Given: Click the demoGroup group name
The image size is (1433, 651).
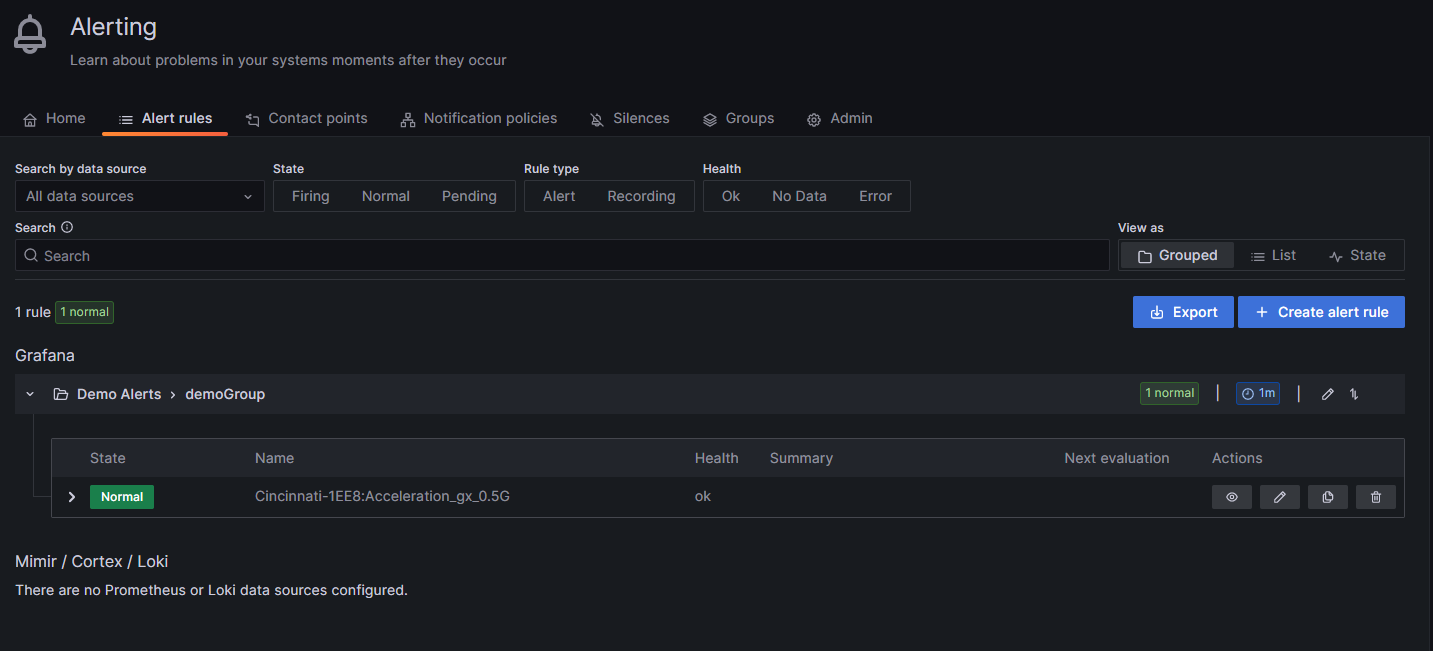Looking at the screenshot, I should pyautogui.click(x=225, y=394).
